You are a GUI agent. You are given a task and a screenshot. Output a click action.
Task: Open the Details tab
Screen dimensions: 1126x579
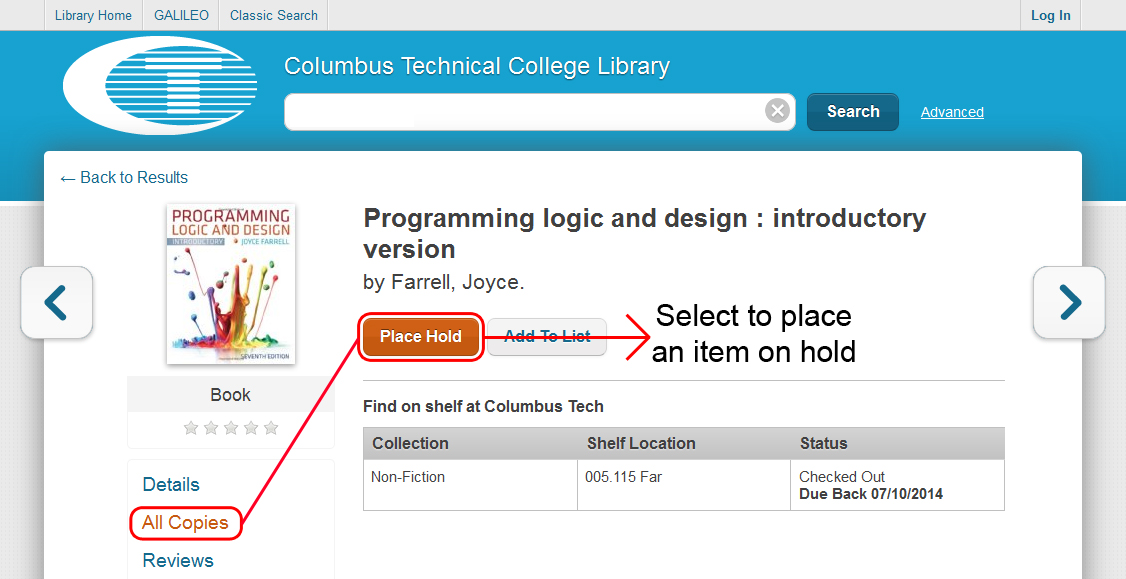click(x=171, y=484)
